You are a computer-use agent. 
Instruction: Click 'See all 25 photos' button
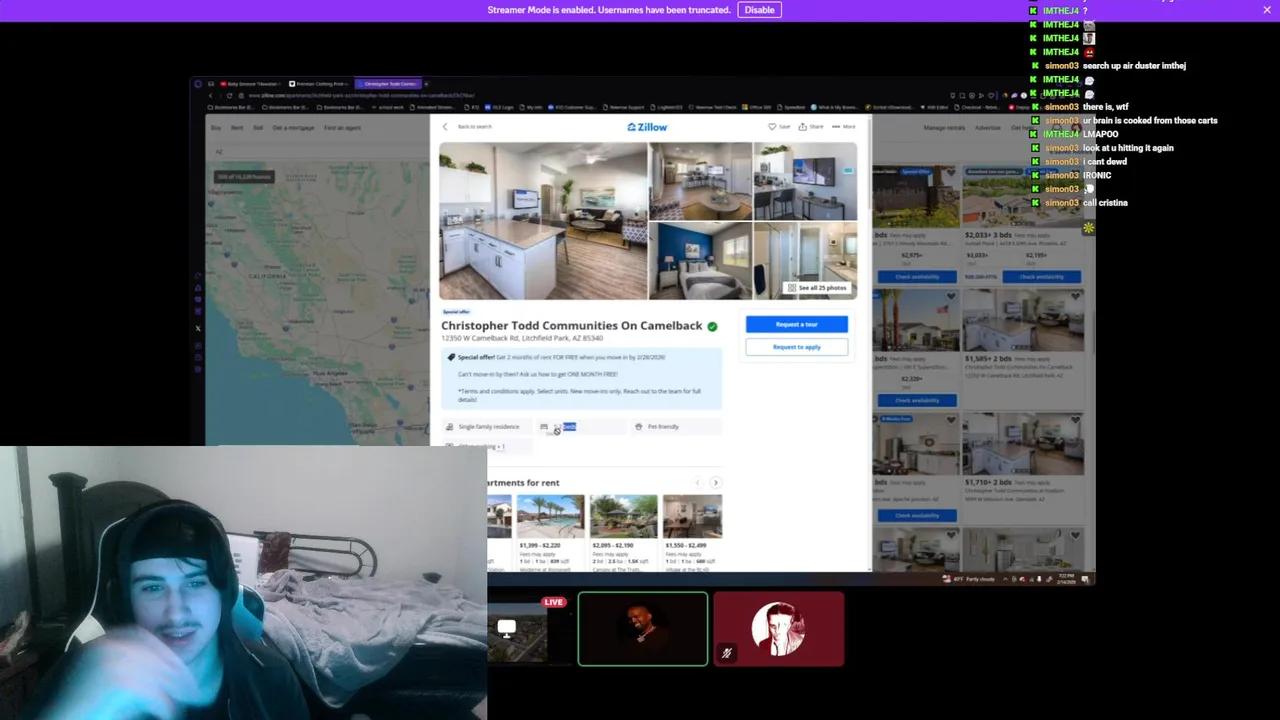pyautogui.click(x=817, y=288)
